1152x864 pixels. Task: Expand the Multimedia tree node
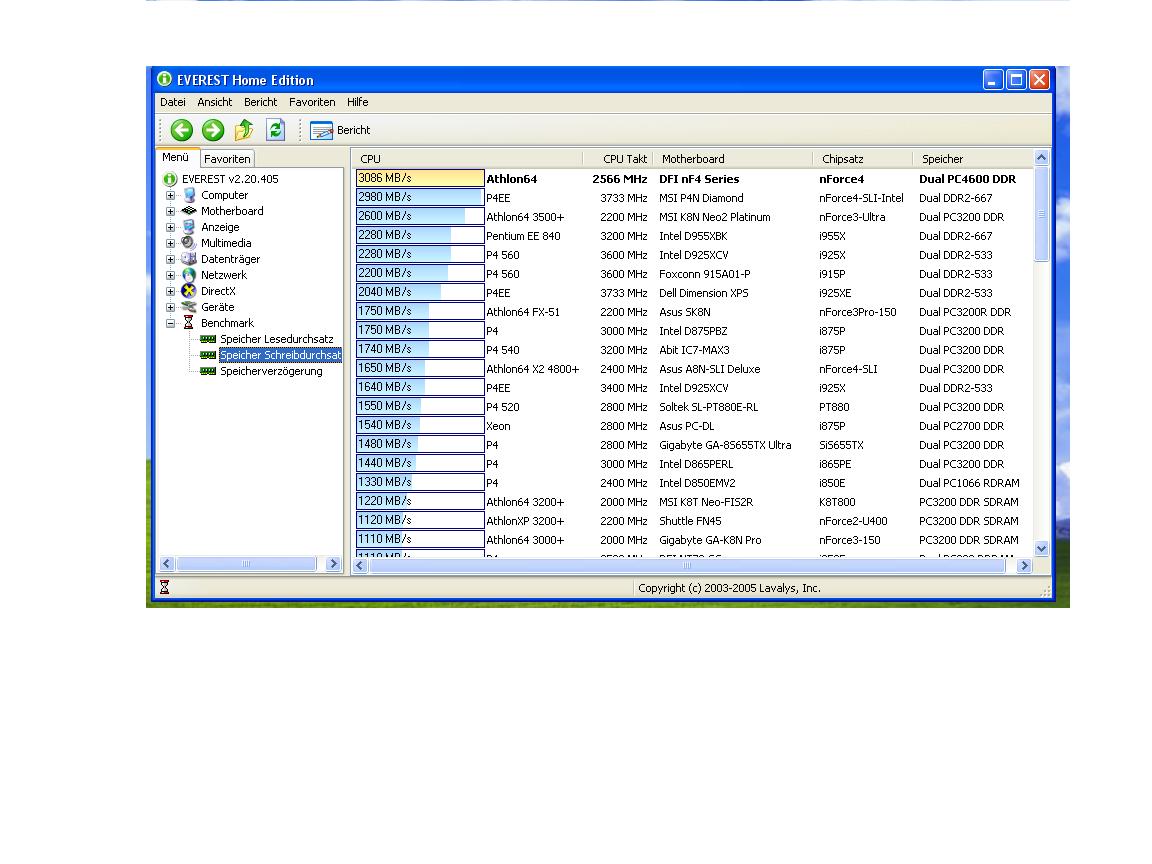[170, 243]
